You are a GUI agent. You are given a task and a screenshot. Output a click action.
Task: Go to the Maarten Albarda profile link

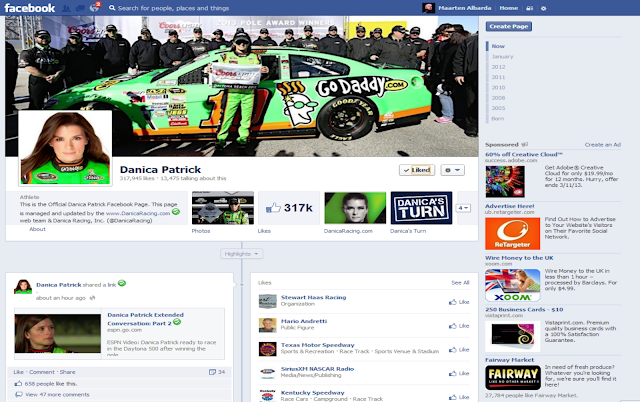464,8
